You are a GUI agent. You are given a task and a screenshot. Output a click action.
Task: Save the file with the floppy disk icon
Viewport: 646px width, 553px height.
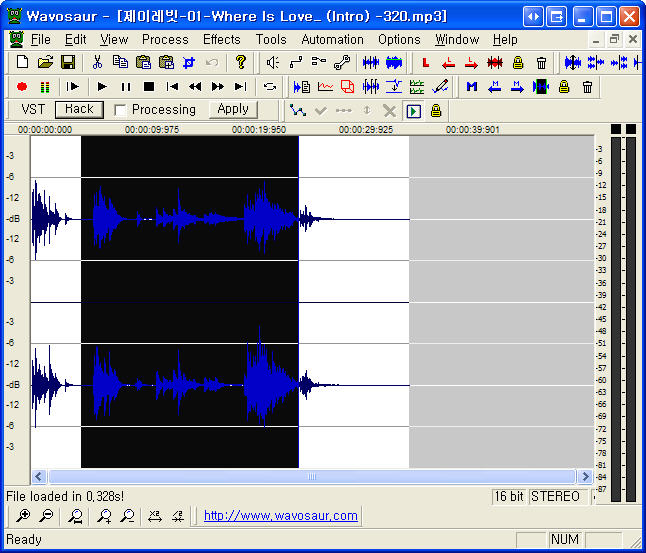68,62
